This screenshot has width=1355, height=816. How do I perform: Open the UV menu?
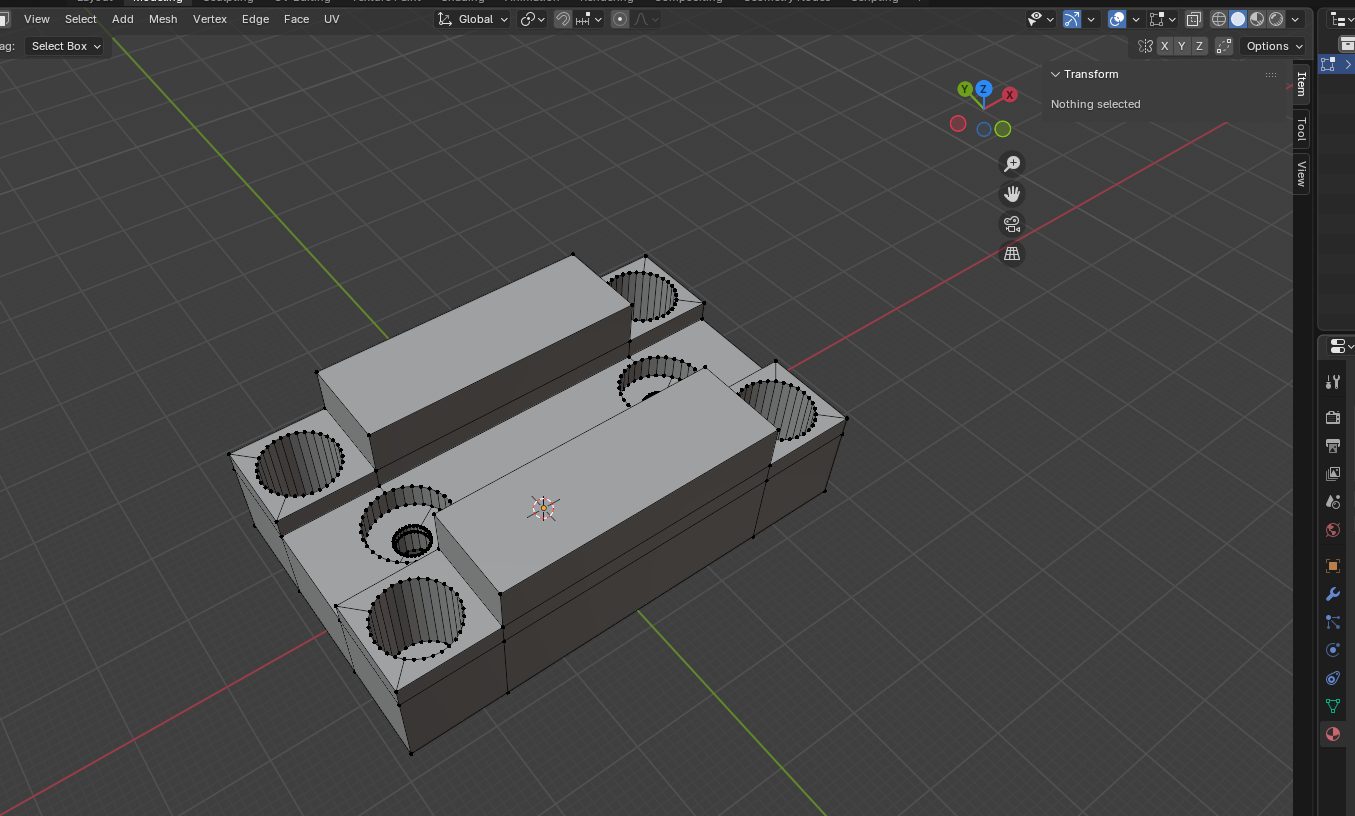pyautogui.click(x=331, y=19)
